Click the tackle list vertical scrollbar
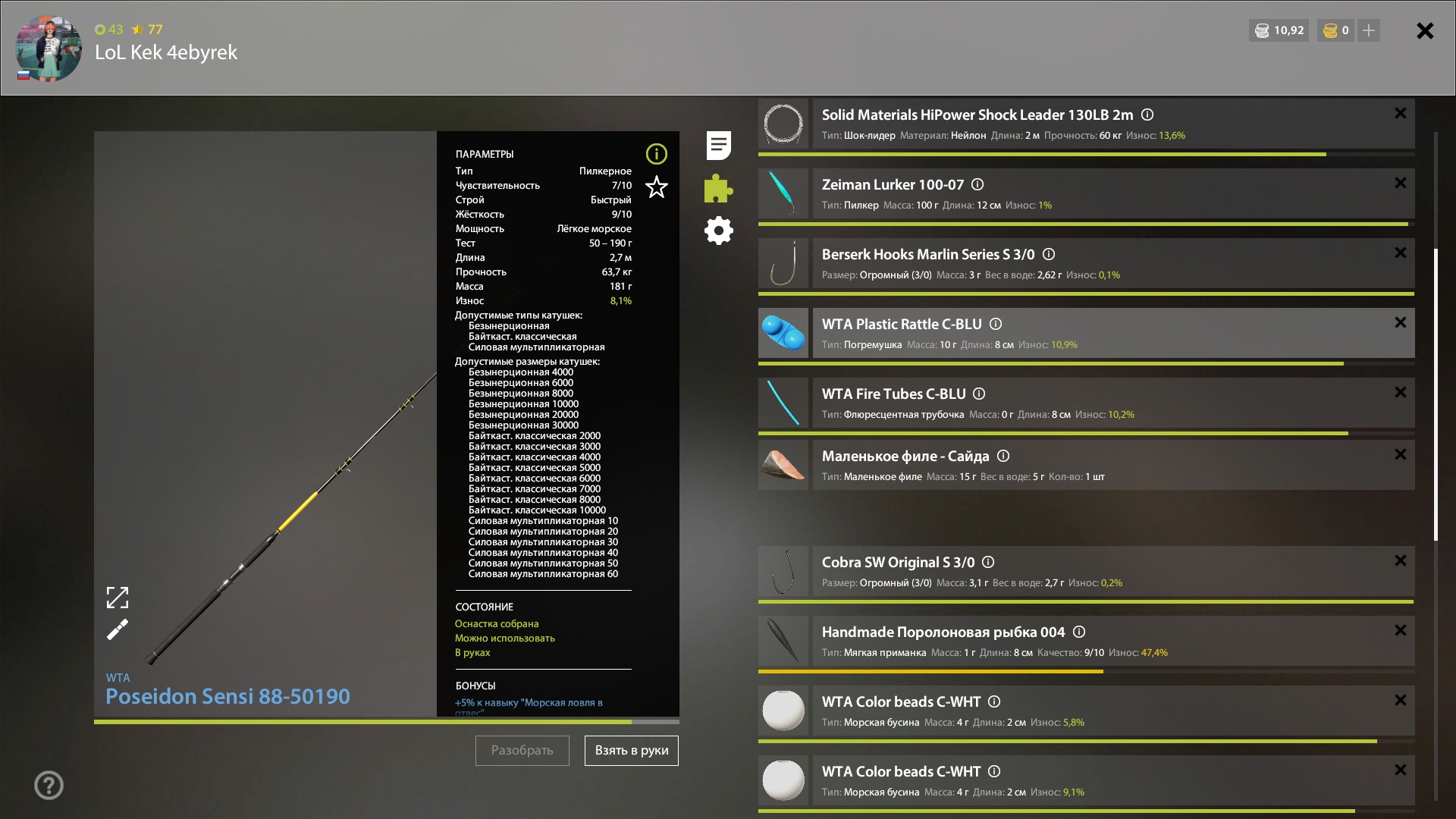Screen dimensions: 1456x819 (x=1436, y=394)
